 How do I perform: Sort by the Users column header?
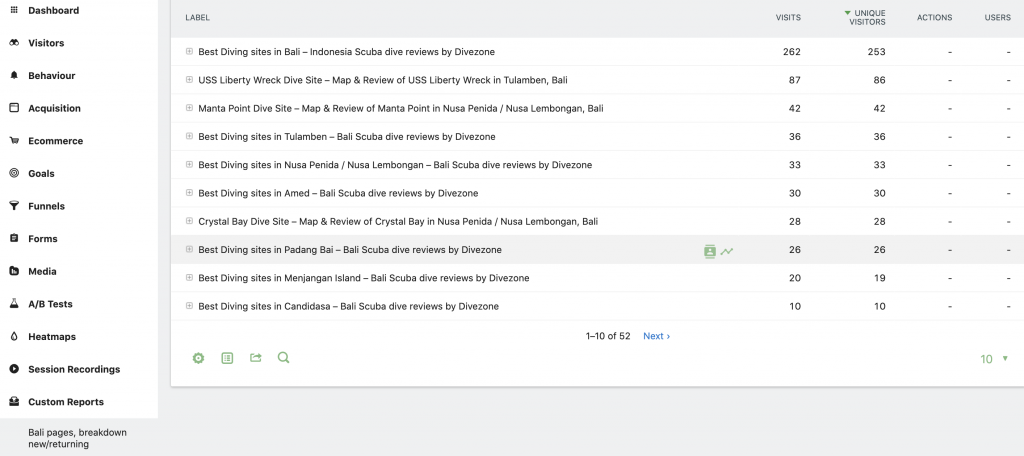(x=997, y=18)
